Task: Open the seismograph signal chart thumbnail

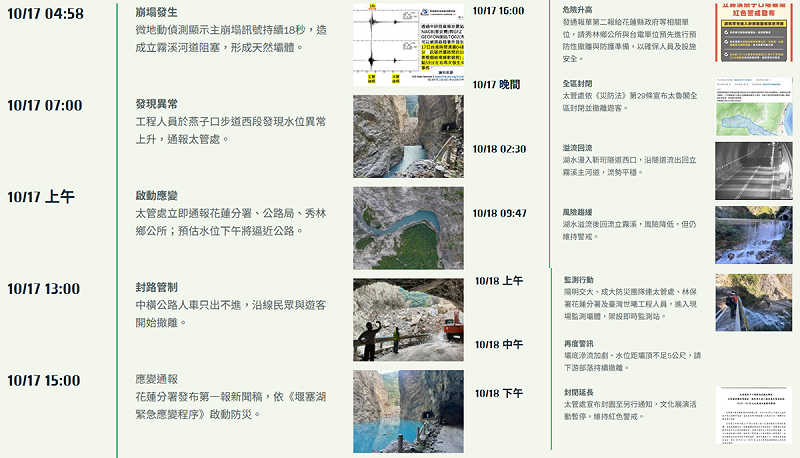Action: 408,42
